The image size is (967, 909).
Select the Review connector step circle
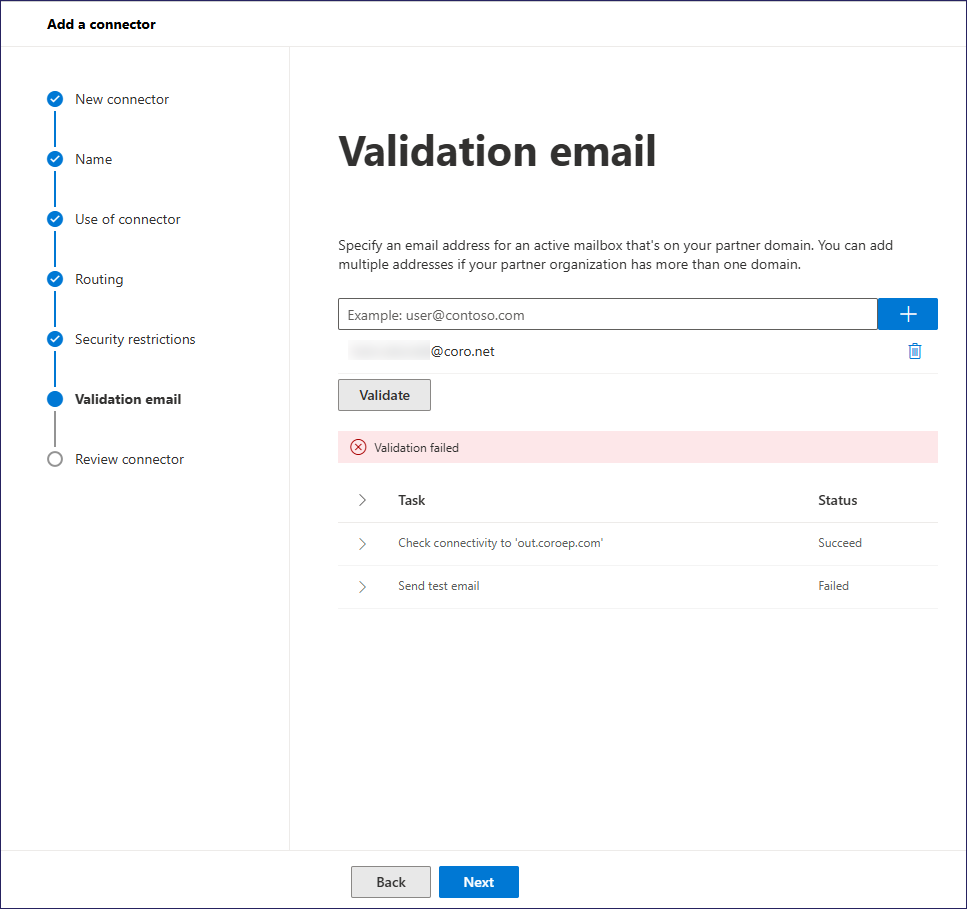(x=55, y=459)
